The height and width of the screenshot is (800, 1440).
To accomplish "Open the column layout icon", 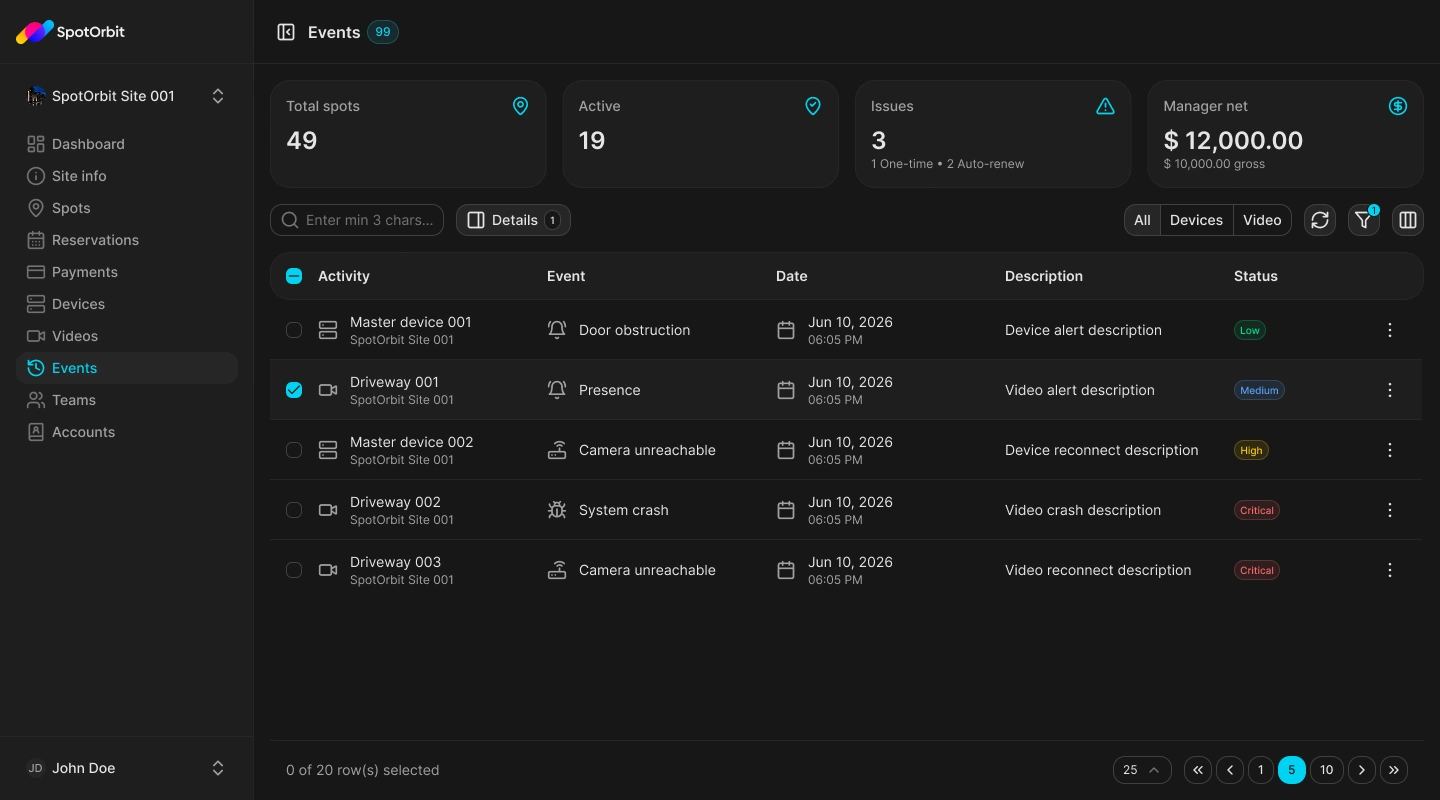I will click(1408, 220).
